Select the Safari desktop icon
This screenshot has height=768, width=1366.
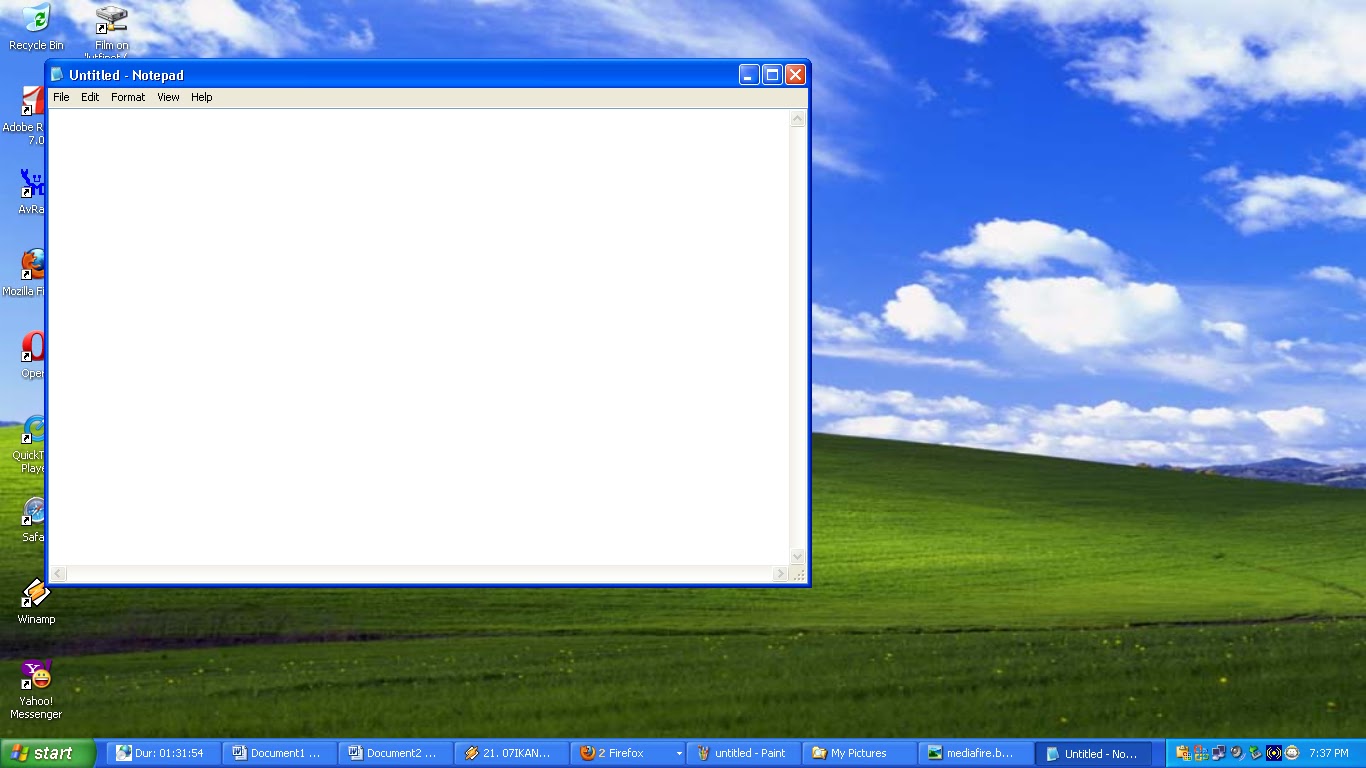coord(33,519)
